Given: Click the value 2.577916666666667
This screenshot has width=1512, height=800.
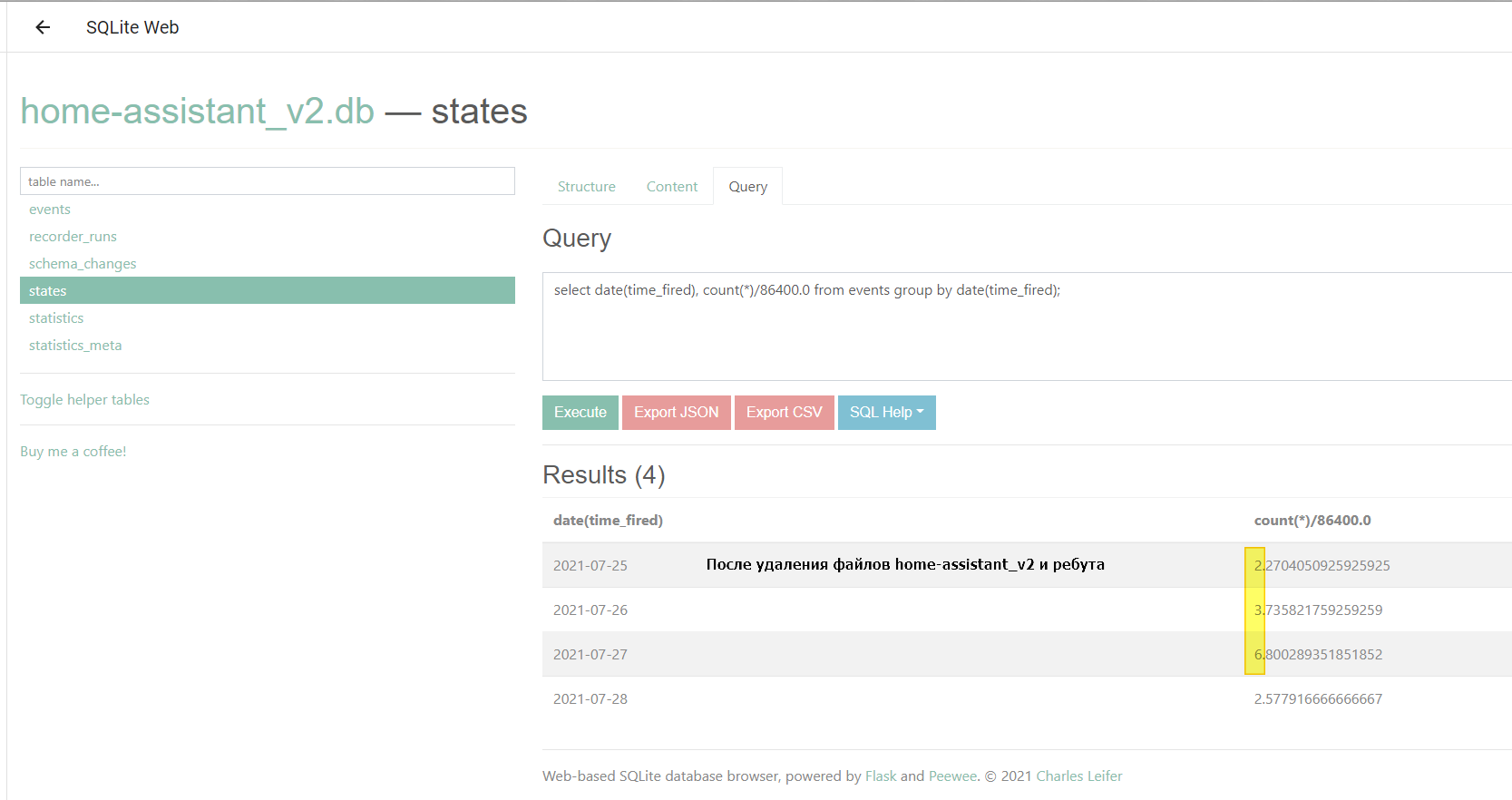Looking at the screenshot, I should coord(1319,698).
